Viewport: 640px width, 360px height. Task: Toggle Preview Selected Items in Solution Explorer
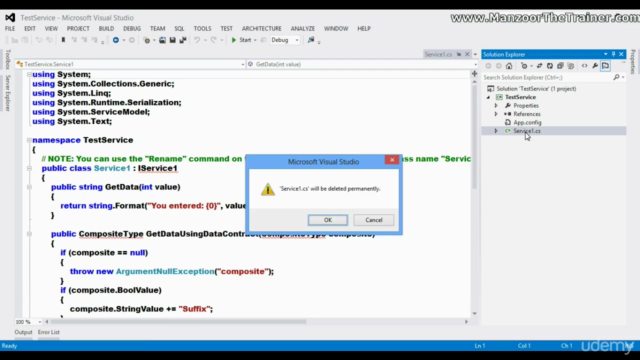click(605, 66)
